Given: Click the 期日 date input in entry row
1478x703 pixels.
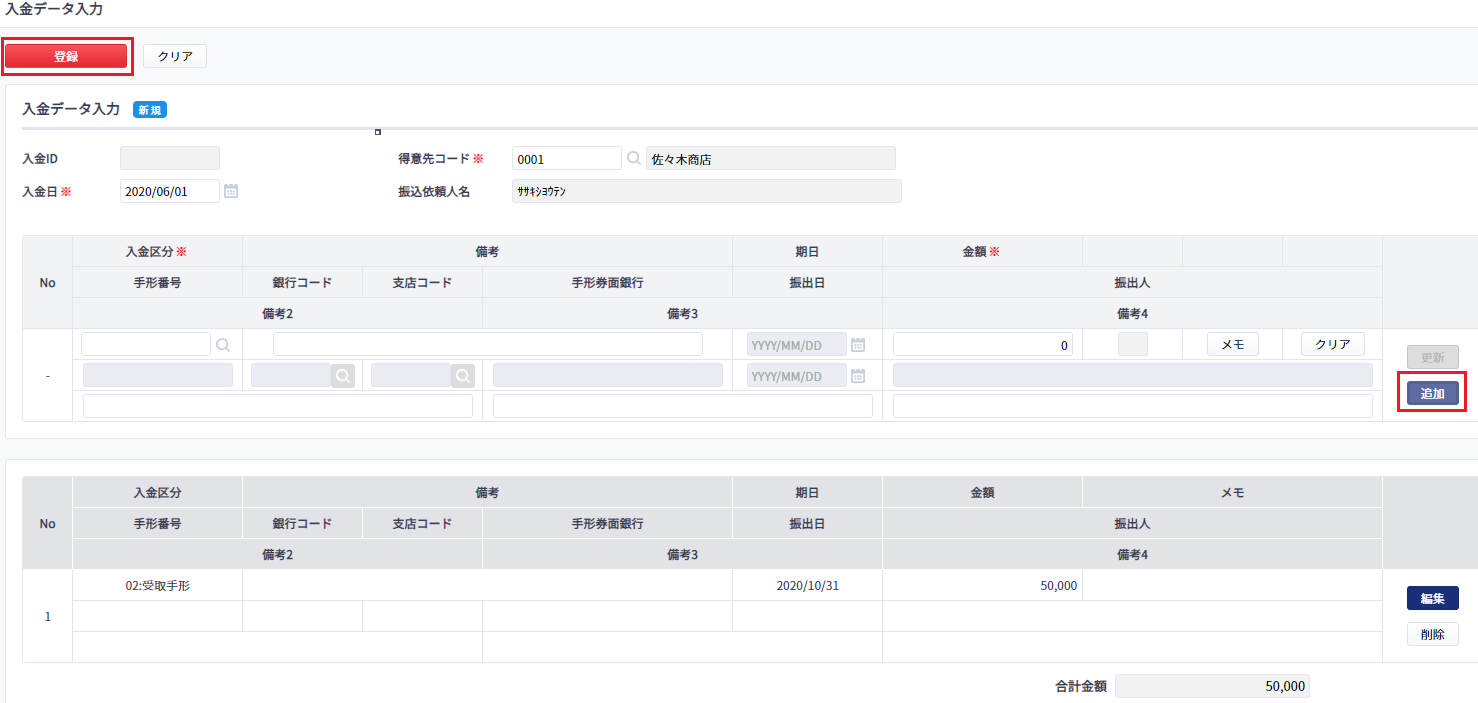Looking at the screenshot, I should coord(797,345).
